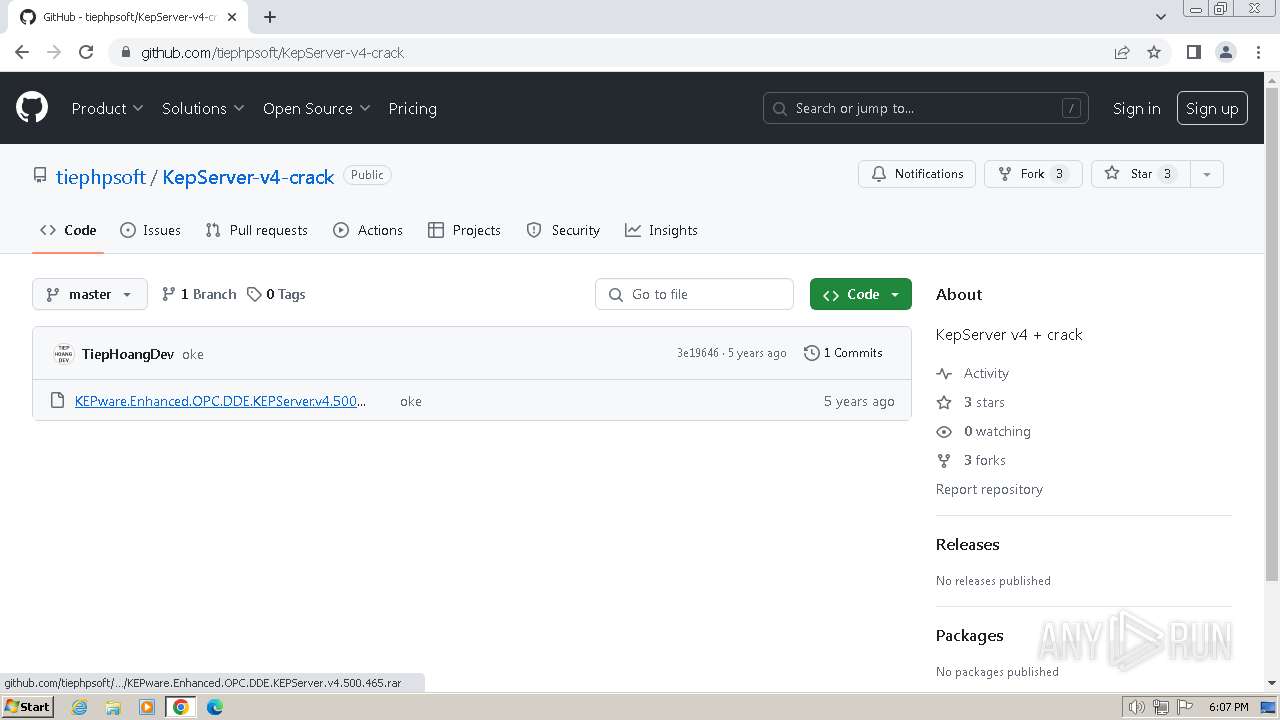Open the Actions tab
Viewport: 1280px width, 720px height.
click(368, 230)
